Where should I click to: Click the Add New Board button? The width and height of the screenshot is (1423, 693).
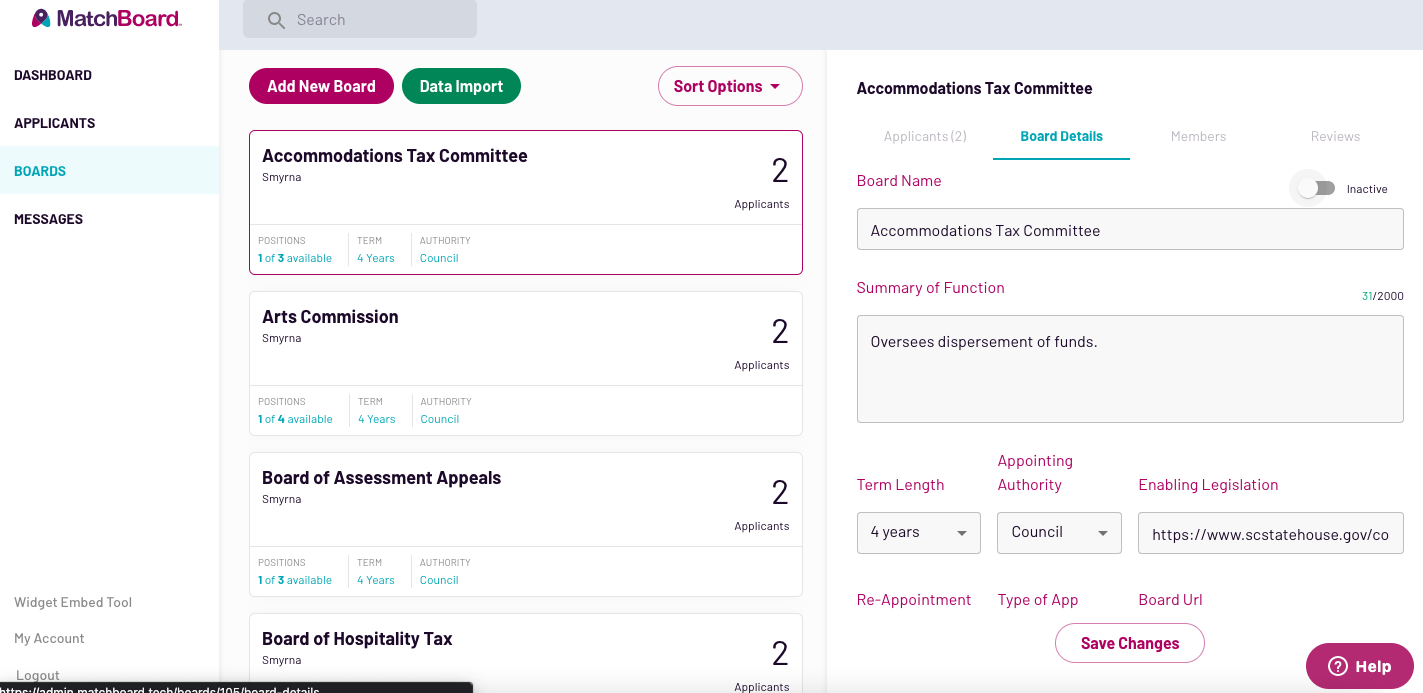[321, 86]
